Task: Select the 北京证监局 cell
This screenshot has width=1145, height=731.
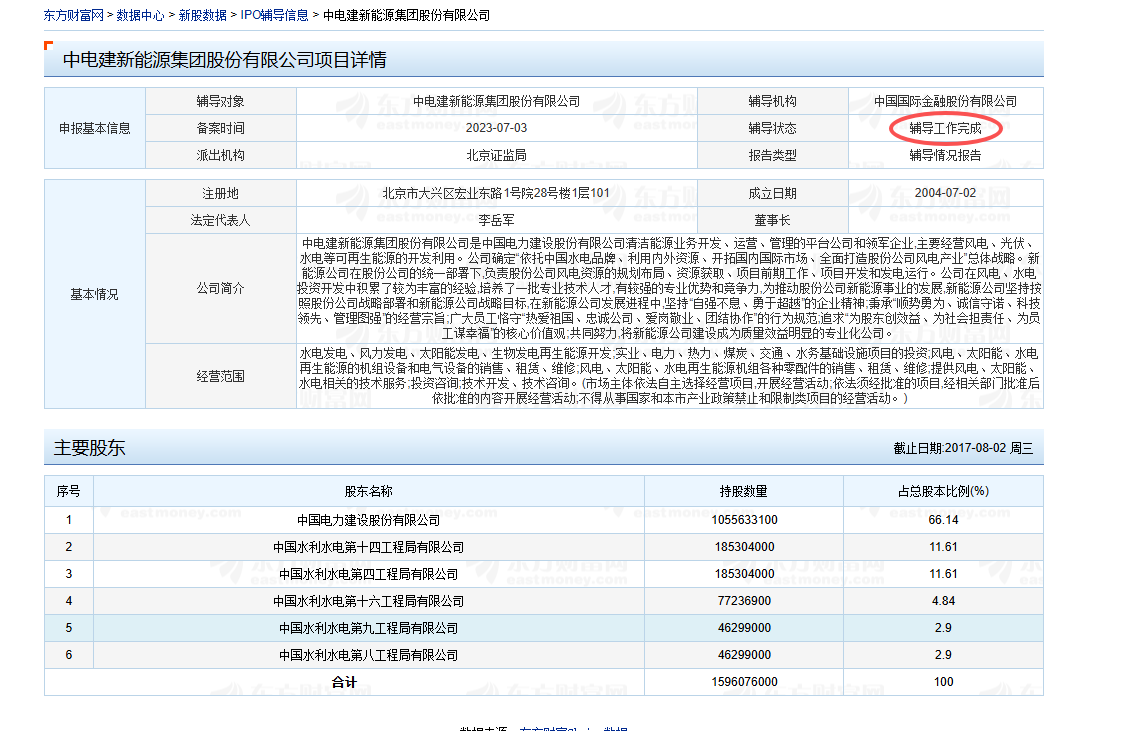Action: pos(497,155)
